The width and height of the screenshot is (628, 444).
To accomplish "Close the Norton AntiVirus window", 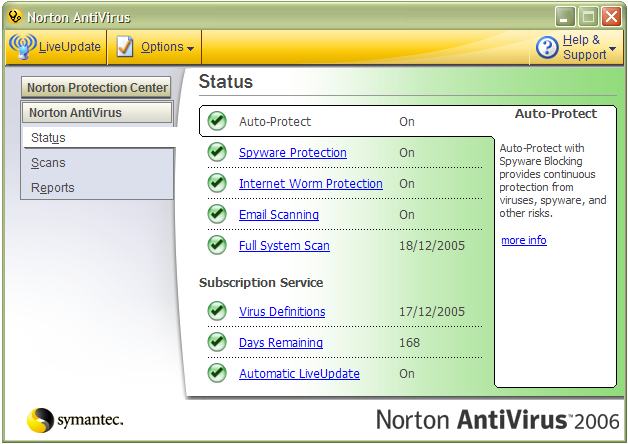I will 612,17.
